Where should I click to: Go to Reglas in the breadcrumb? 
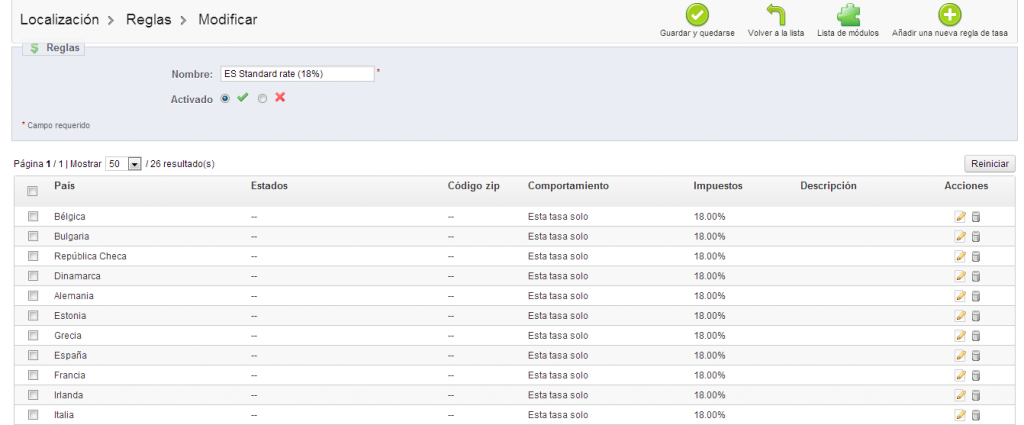click(x=146, y=19)
